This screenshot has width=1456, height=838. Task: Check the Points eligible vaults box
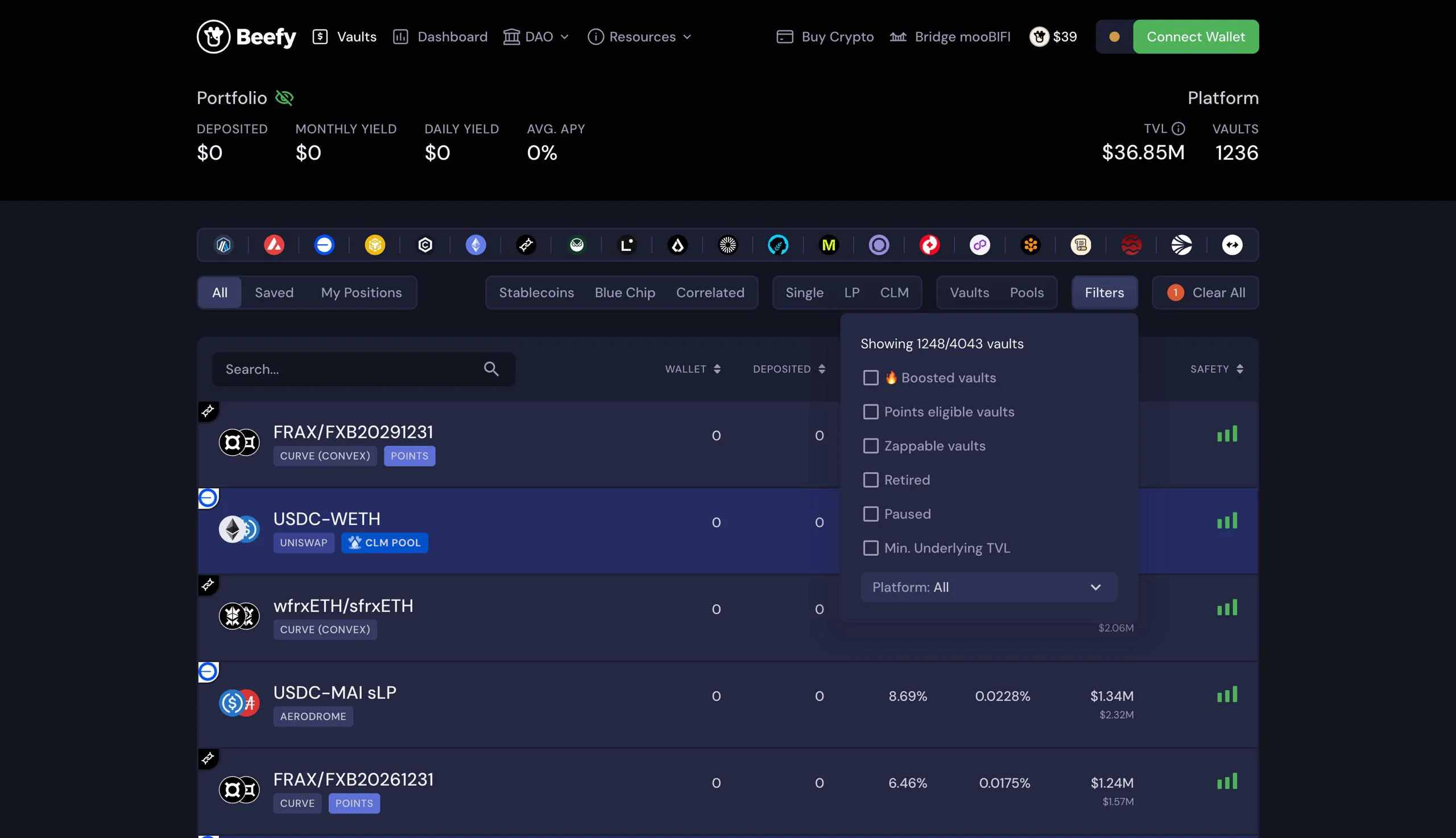point(871,411)
